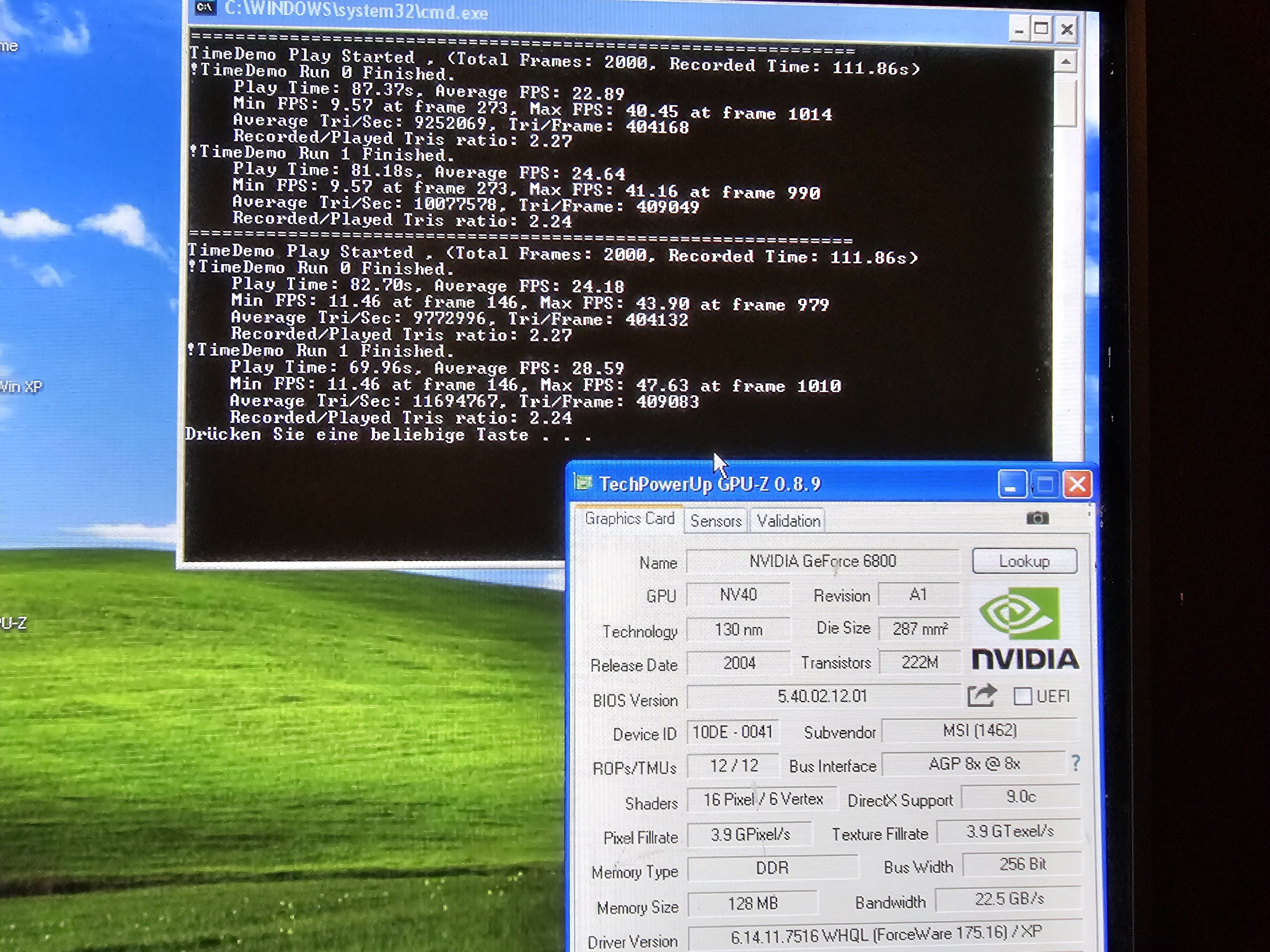Open the Validation tab
The height and width of the screenshot is (952, 1270).
(x=788, y=521)
